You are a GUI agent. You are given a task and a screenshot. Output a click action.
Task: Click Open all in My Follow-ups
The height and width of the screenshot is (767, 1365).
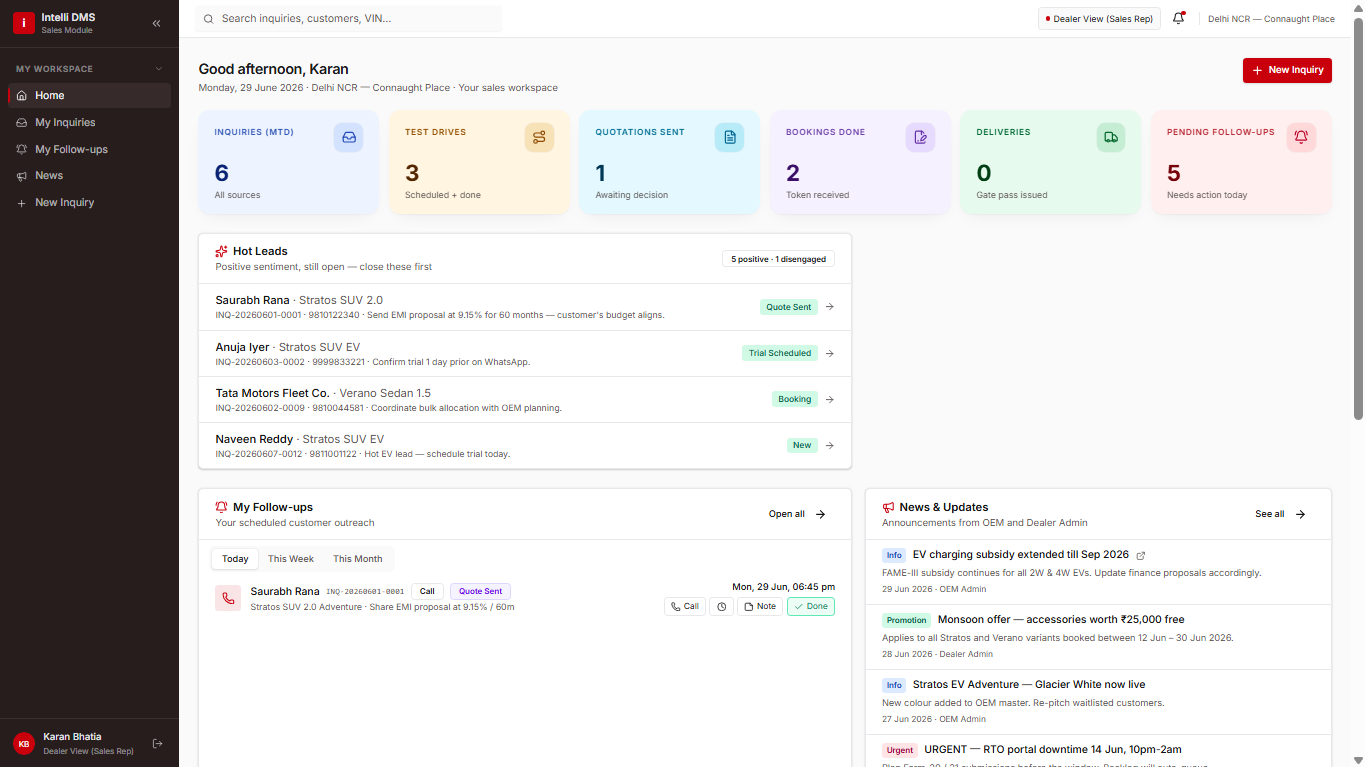797,514
